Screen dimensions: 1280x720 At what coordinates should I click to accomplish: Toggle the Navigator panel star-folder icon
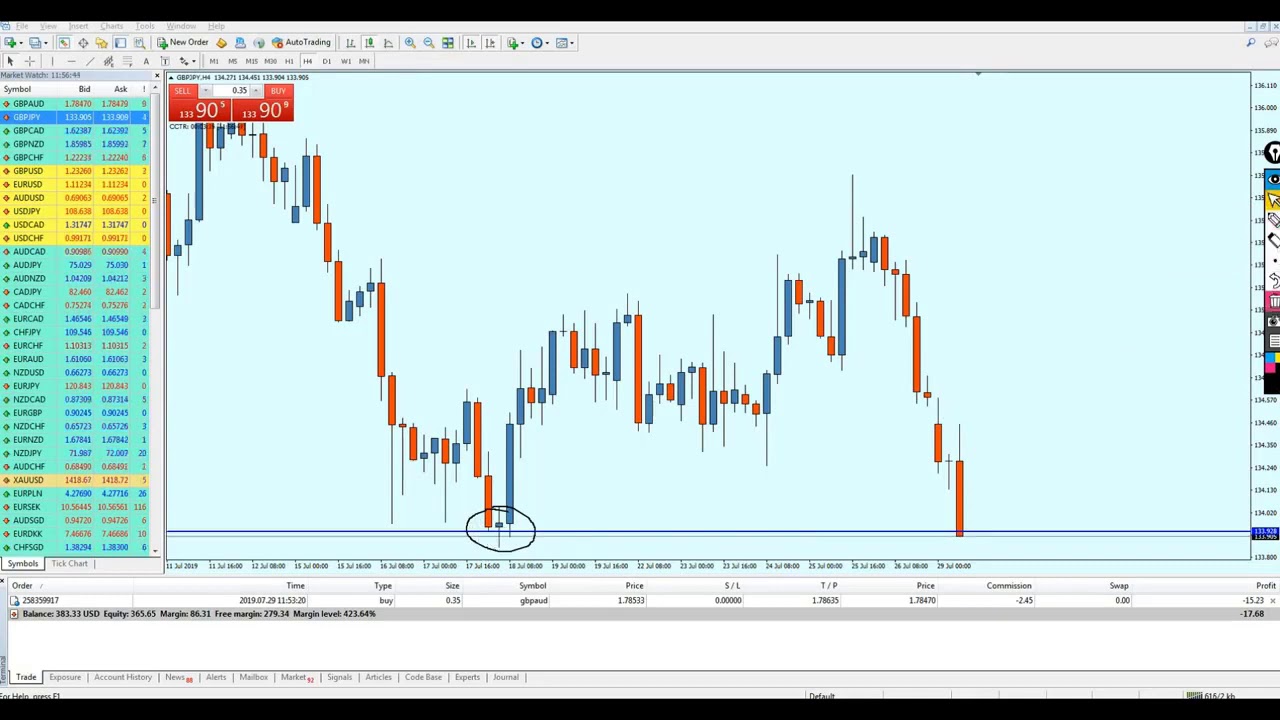tap(101, 43)
